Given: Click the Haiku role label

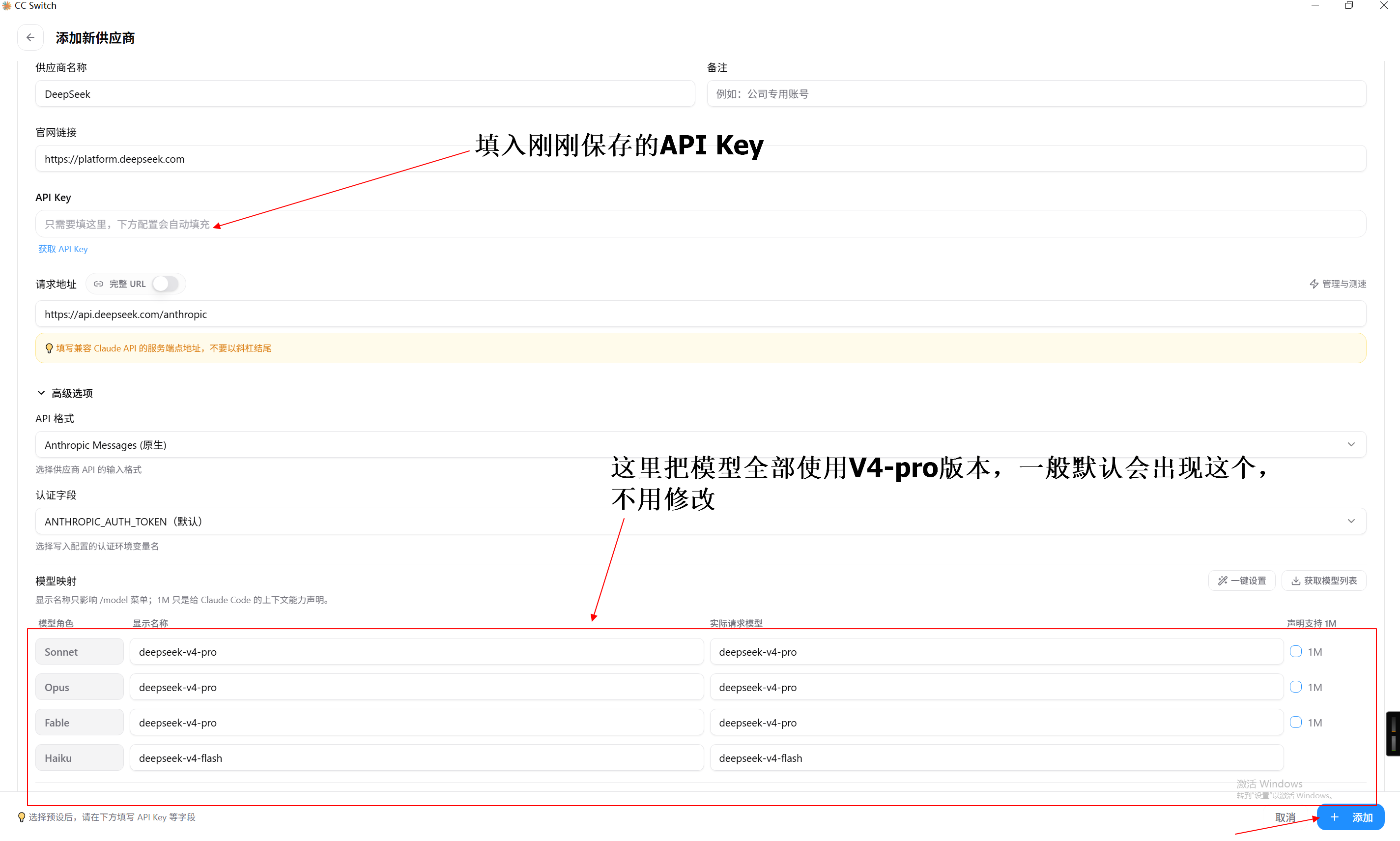Looking at the screenshot, I should 79,758.
